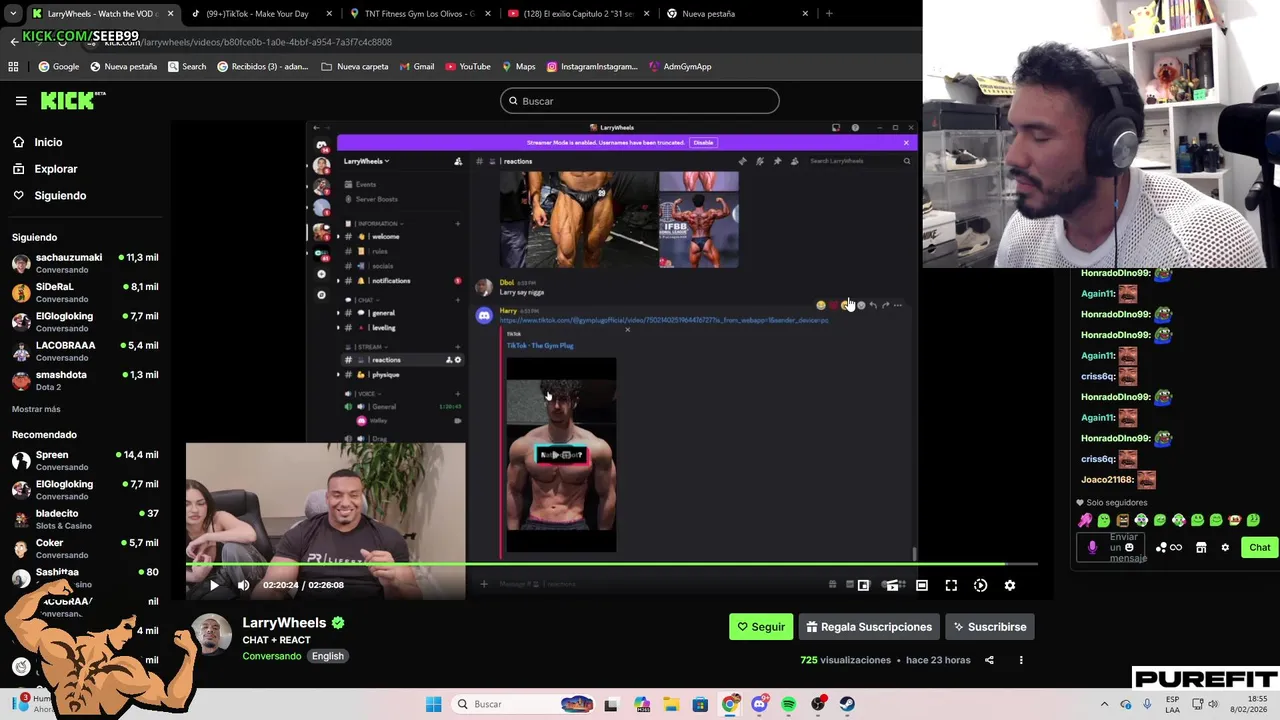Click the Conversando category link
Viewport: 1280px width, 720px height.
pyautogui.click(x=272, y=656)
